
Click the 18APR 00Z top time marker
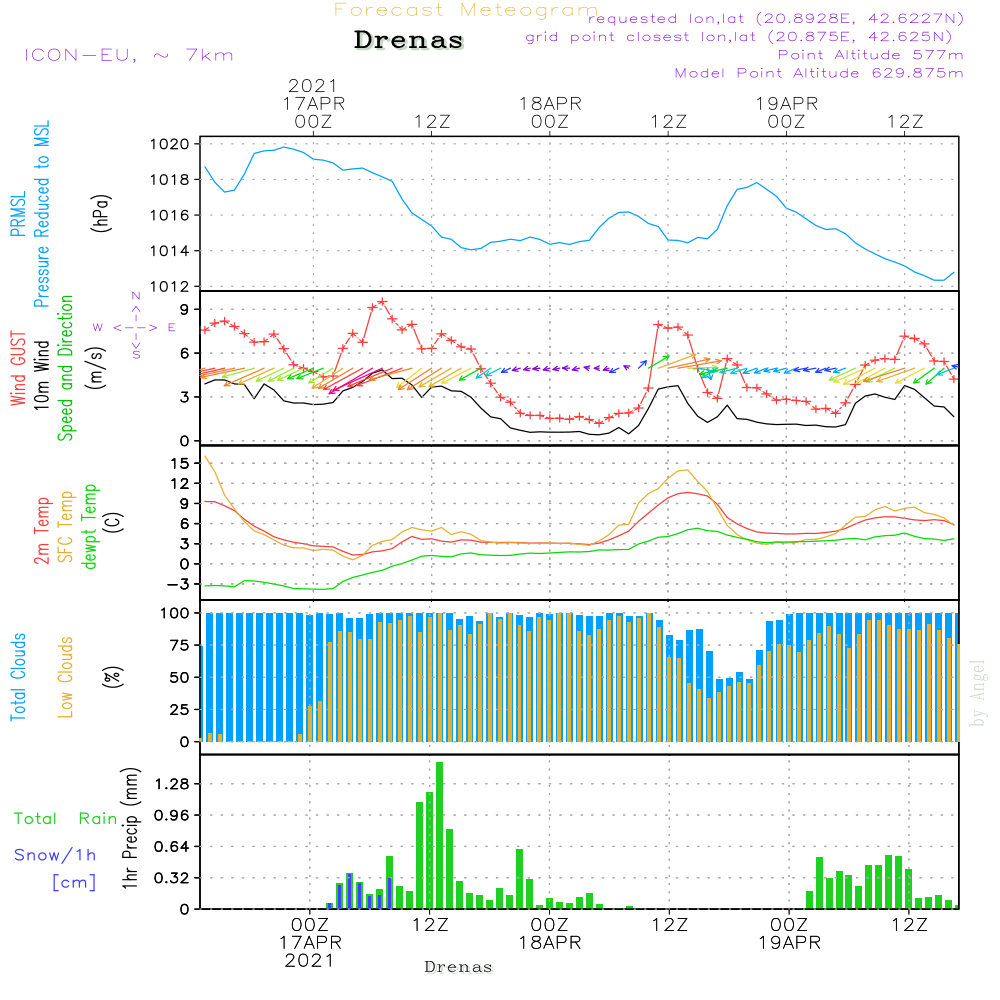550,112
